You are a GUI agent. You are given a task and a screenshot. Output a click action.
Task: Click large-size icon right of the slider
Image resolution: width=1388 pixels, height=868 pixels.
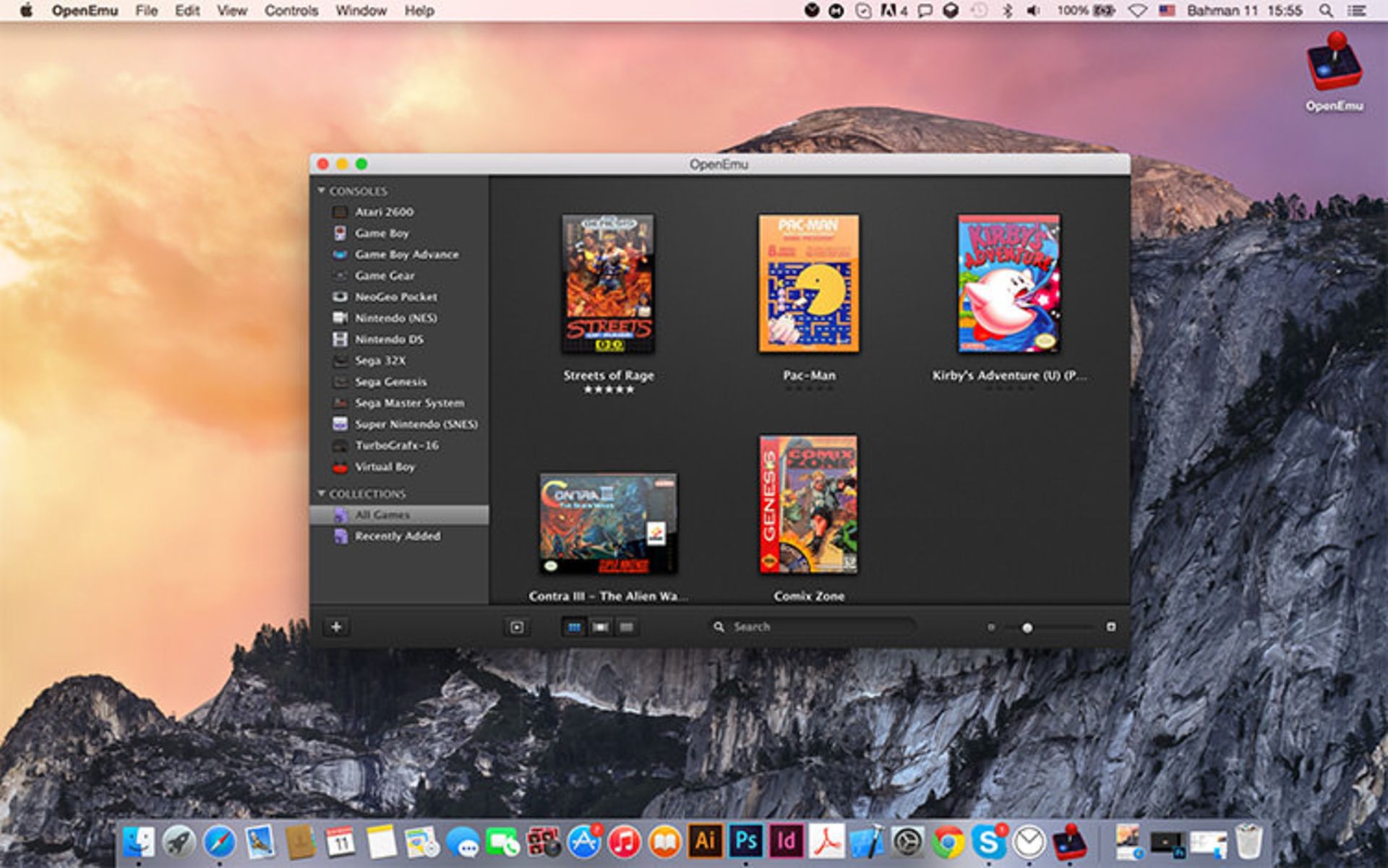1111,627
